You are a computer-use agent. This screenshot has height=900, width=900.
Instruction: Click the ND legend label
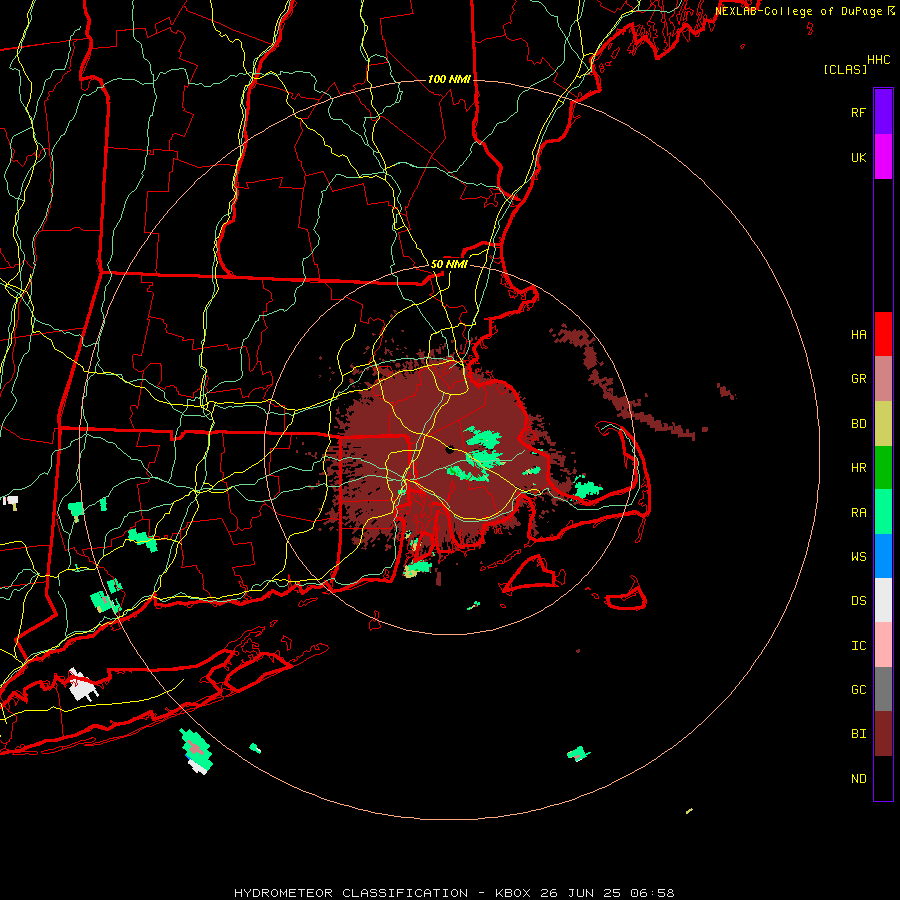pyautogui.click(x=858, y=779)
